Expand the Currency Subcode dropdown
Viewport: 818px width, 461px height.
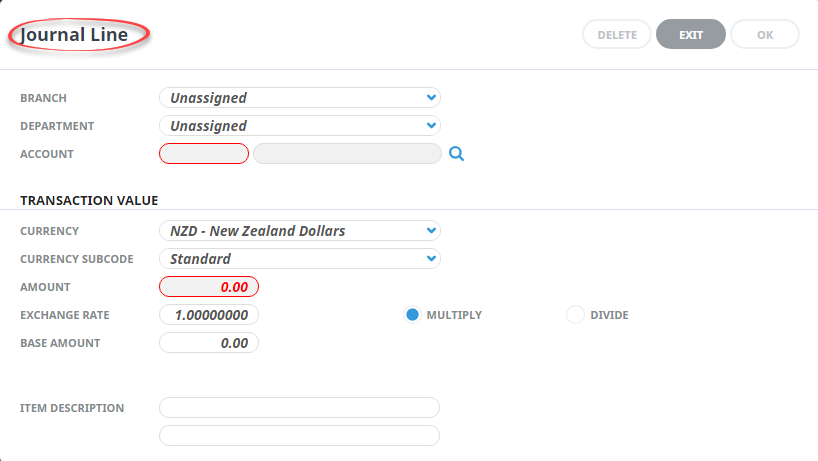tap(300, 259)
